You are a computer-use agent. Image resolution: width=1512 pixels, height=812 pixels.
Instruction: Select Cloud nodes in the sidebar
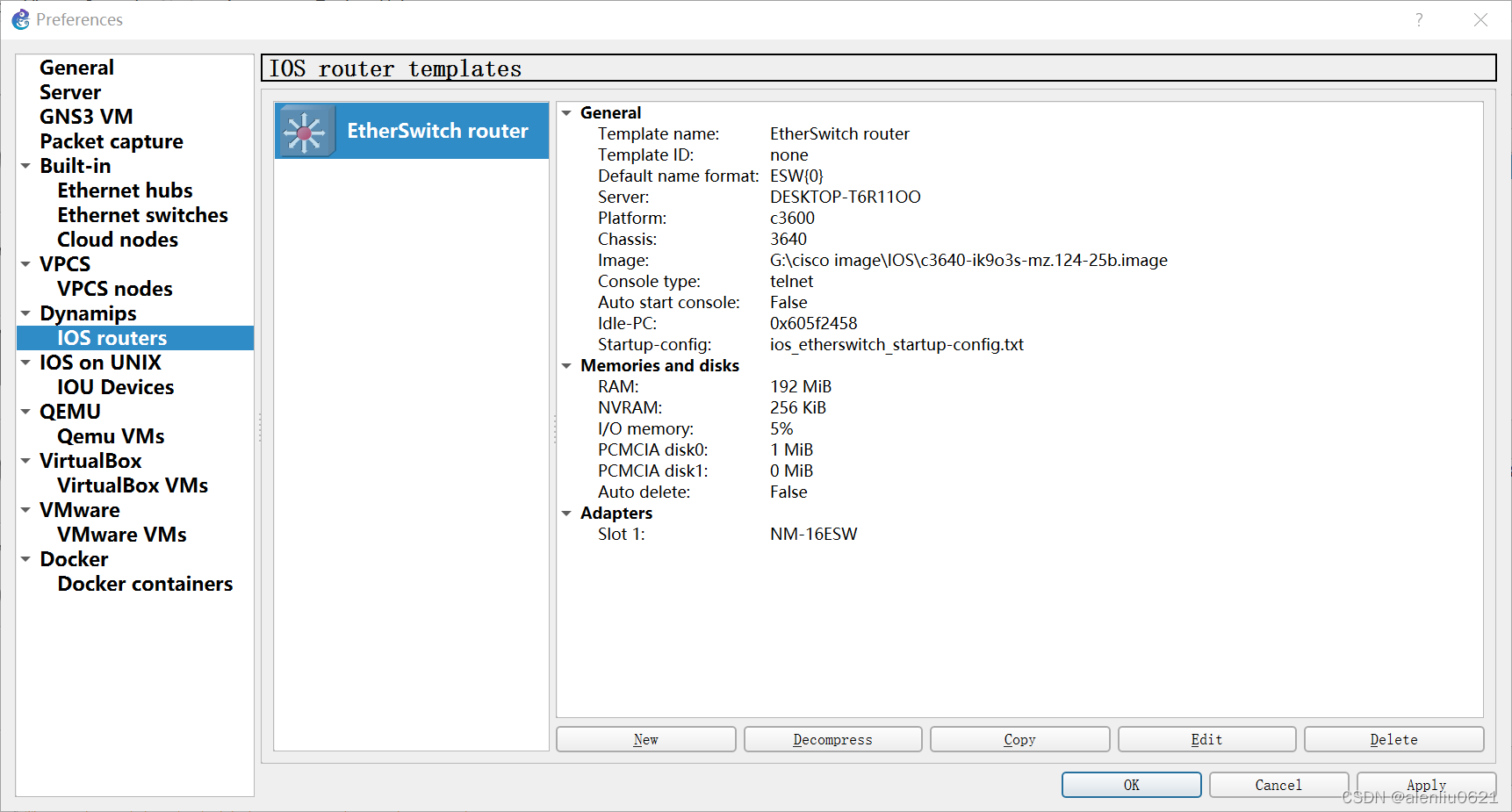coord(118,240)
